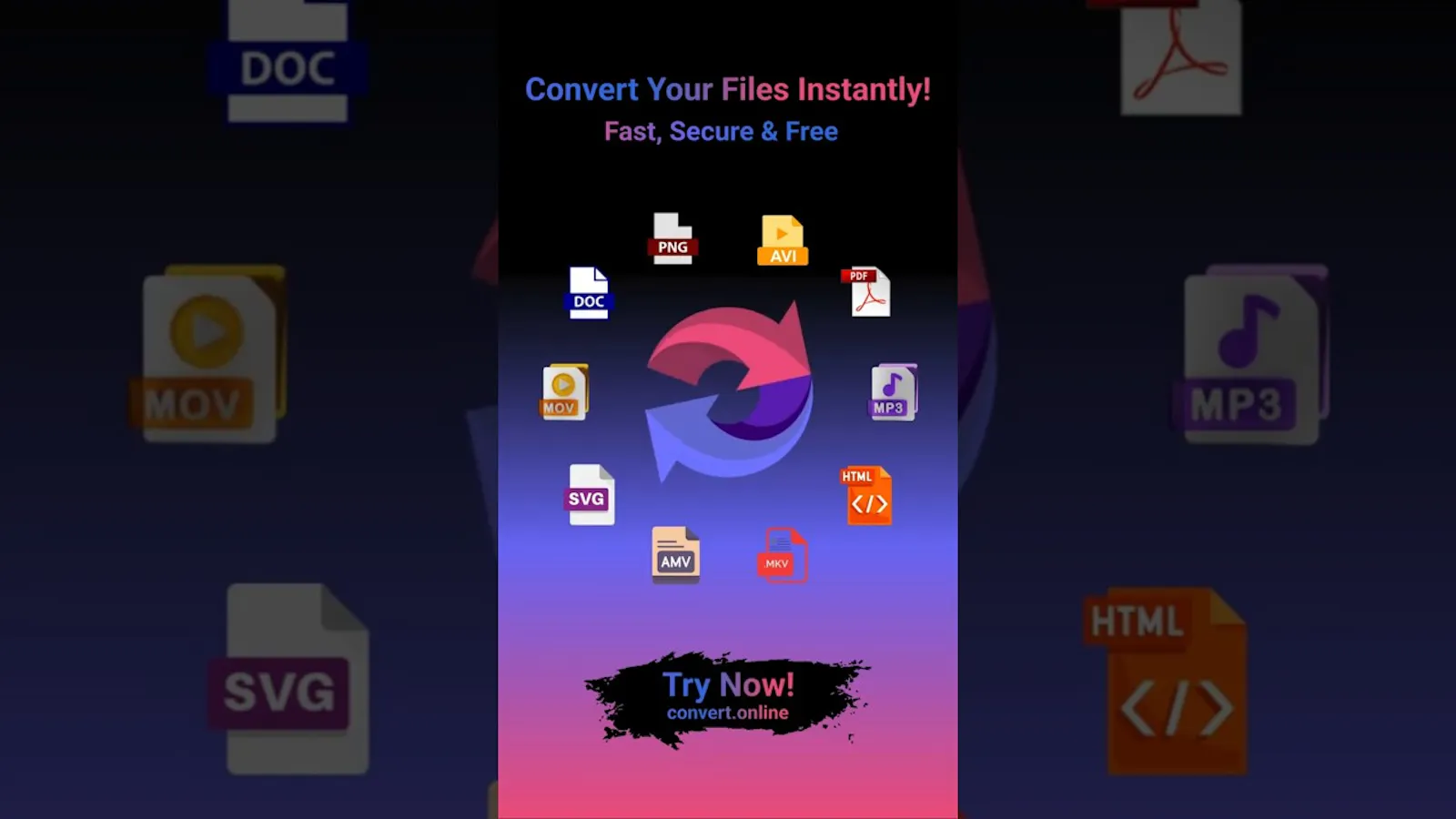
Task: Click the Try Now! button
Action: [728, 699]
